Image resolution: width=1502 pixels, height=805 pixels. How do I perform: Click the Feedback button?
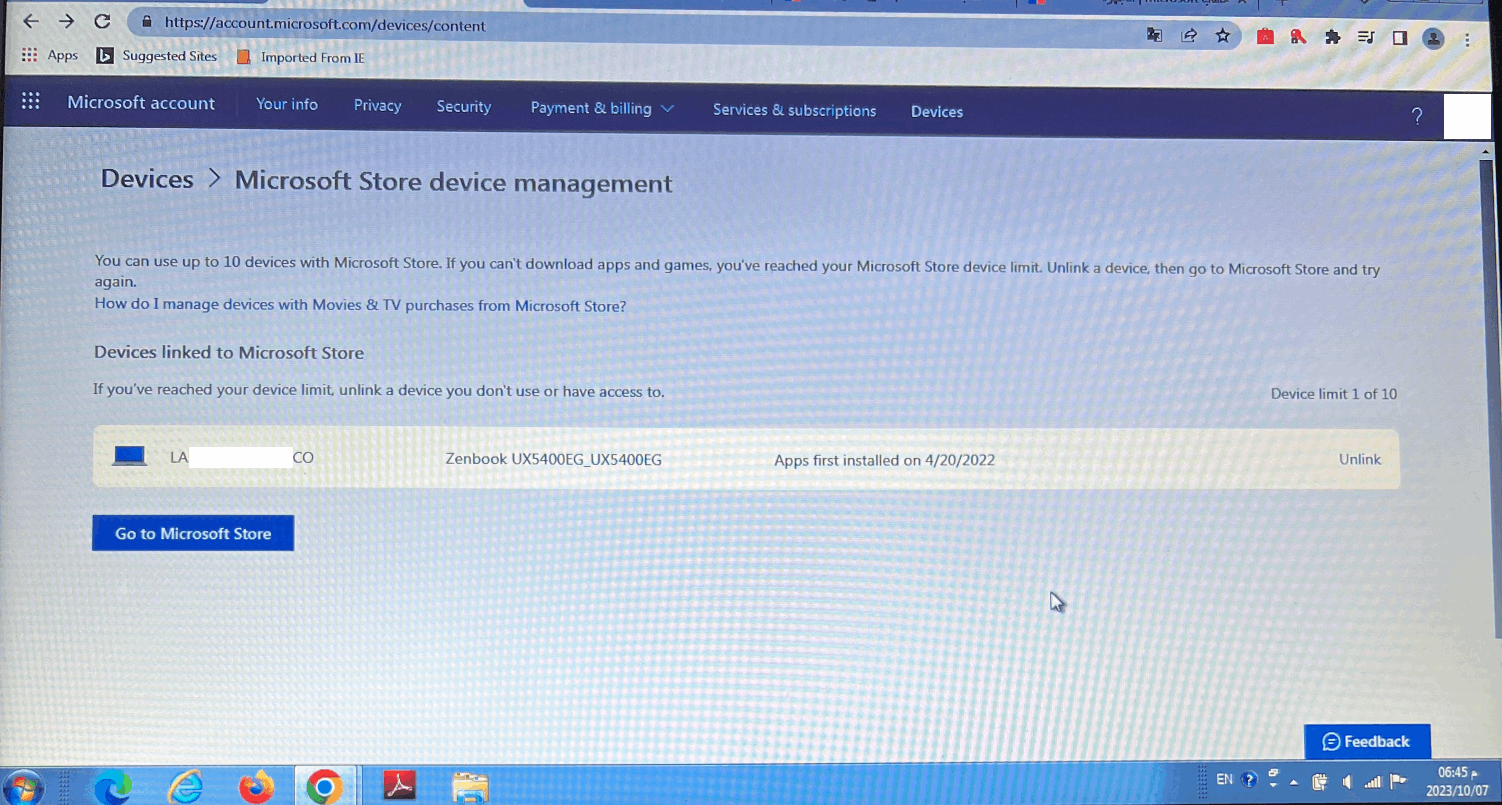click(1367, 741)
